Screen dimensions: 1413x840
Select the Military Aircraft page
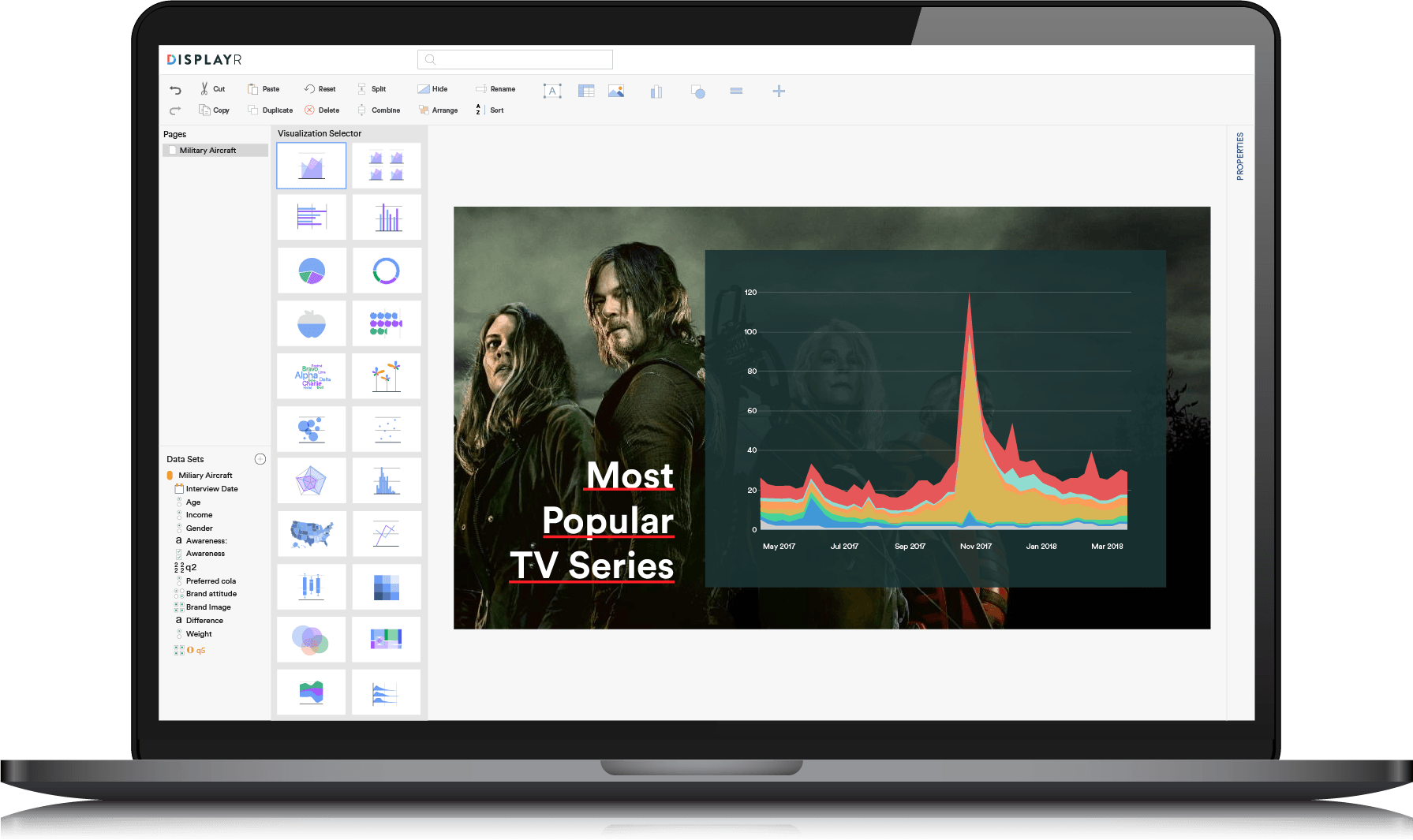coord(215,151)
